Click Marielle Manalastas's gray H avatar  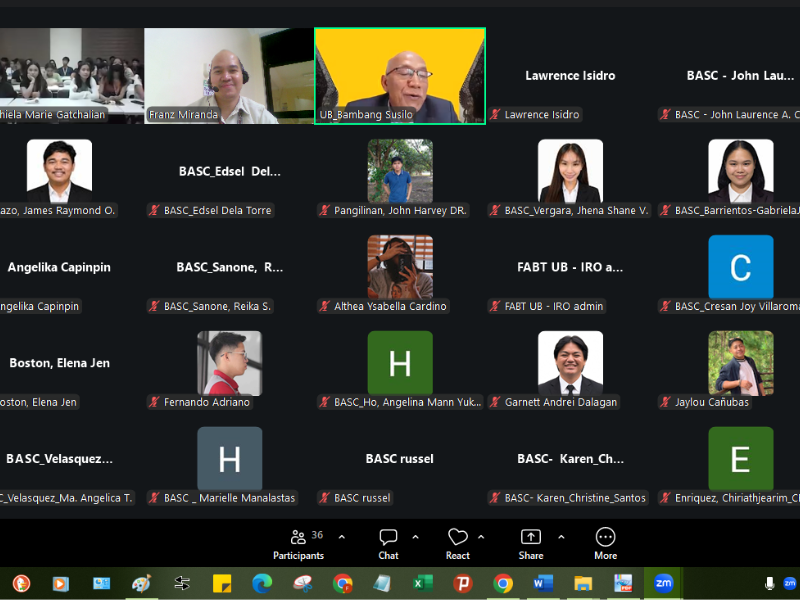[230, 459]
